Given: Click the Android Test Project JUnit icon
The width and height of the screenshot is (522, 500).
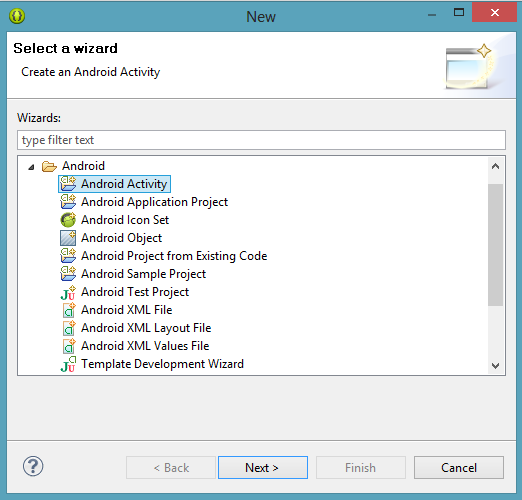Looking at the screenshot, I should pos(68,292).
